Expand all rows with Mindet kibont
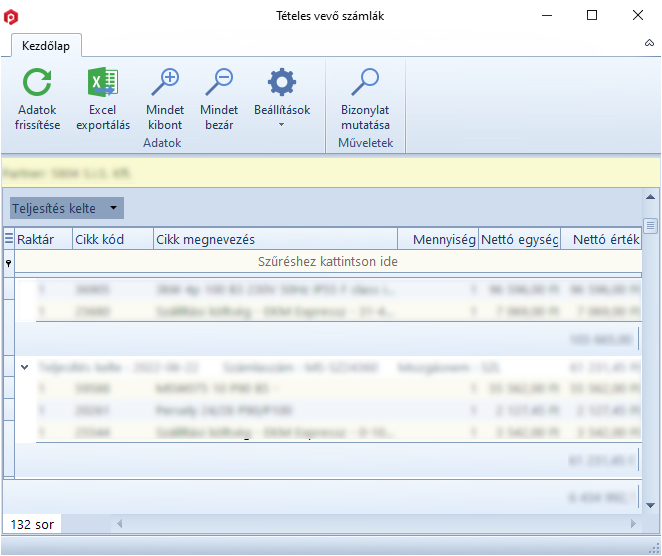Viewport: 662px width, 556px height. pos(164,83)
